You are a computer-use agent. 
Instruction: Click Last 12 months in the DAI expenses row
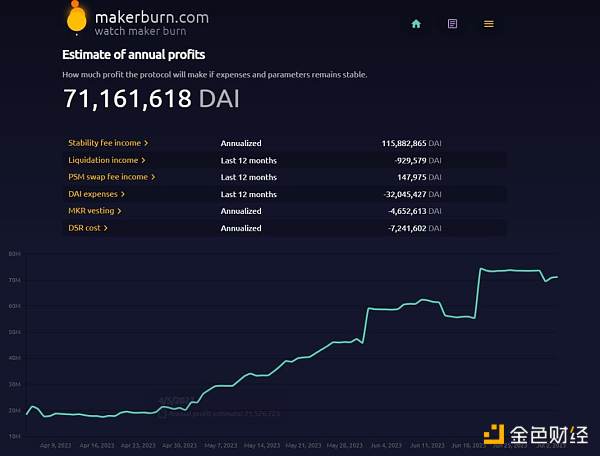[x=249, y=194]
